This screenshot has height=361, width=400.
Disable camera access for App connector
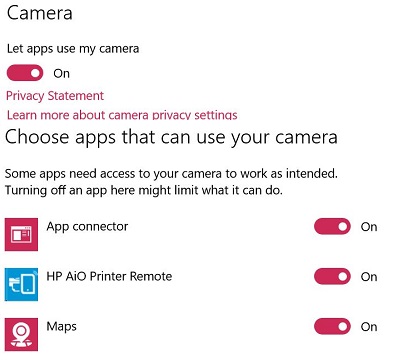click(x=332, y=227)
